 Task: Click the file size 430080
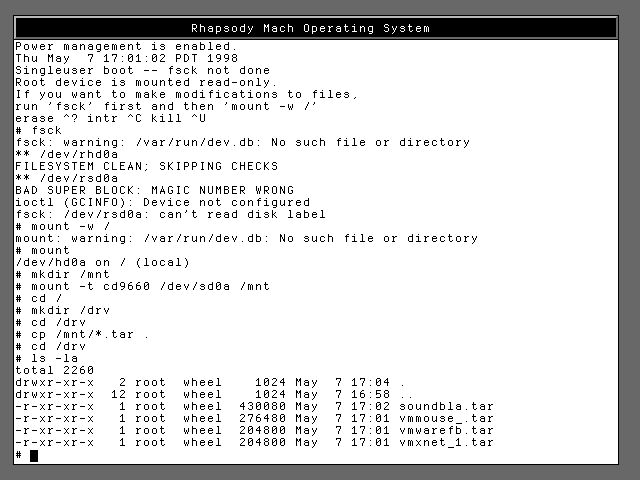pos(262,407)
